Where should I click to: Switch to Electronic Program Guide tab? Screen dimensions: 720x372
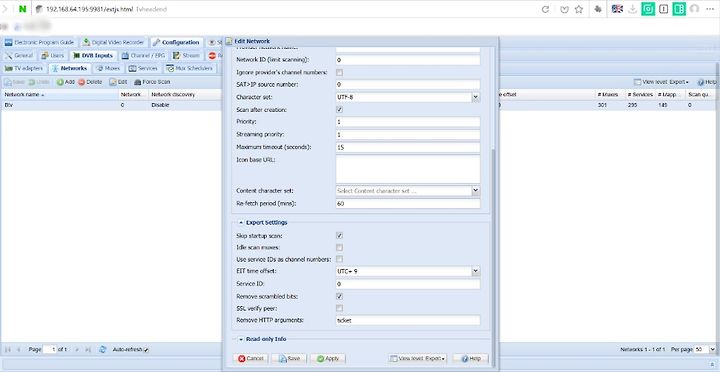pos(39,42)
